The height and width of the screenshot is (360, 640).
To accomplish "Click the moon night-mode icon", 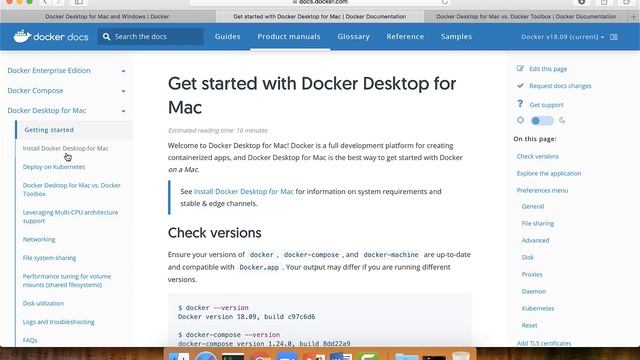I will coord(562,120).
